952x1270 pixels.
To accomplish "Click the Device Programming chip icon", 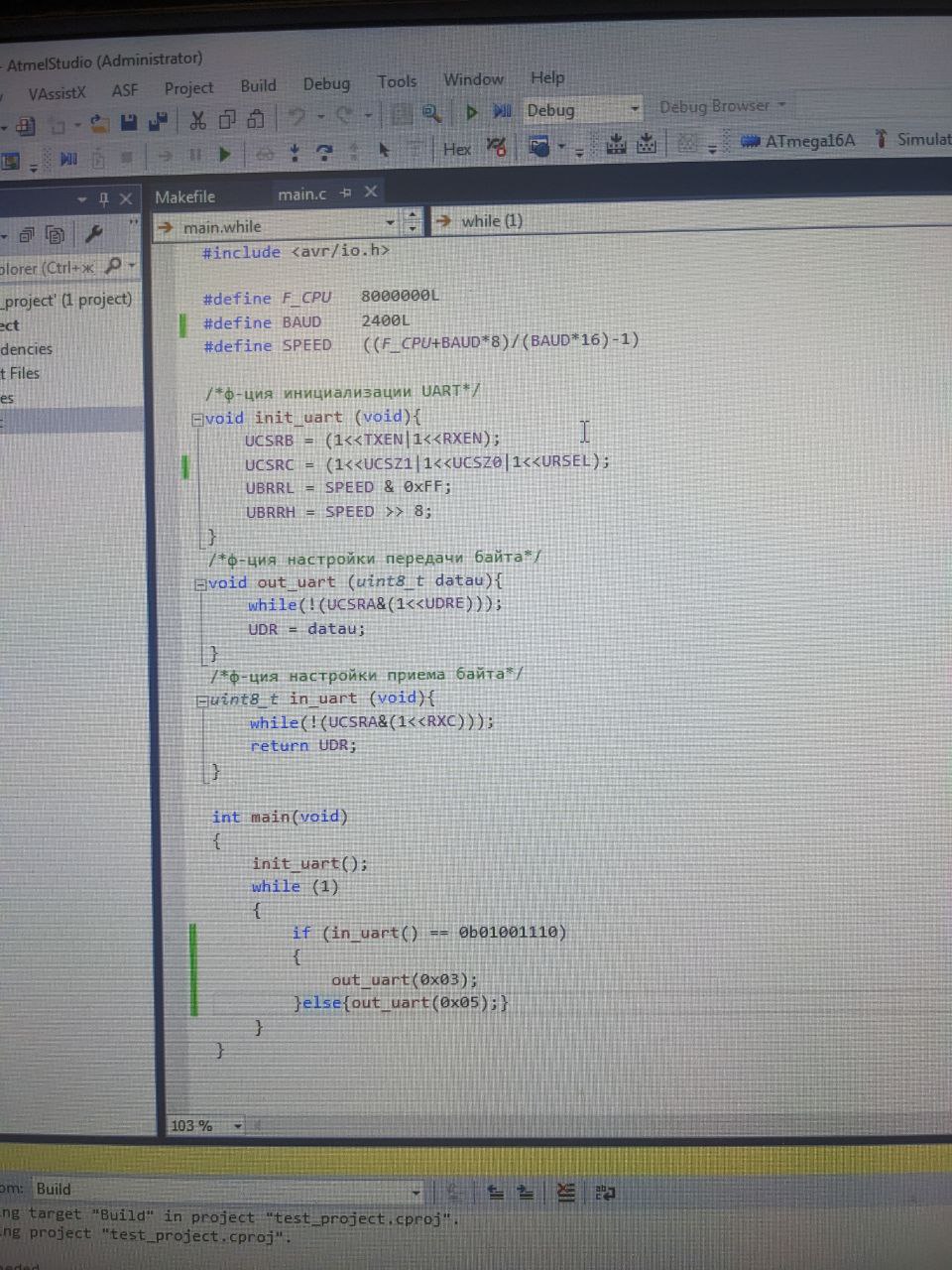I will (615, 145).
